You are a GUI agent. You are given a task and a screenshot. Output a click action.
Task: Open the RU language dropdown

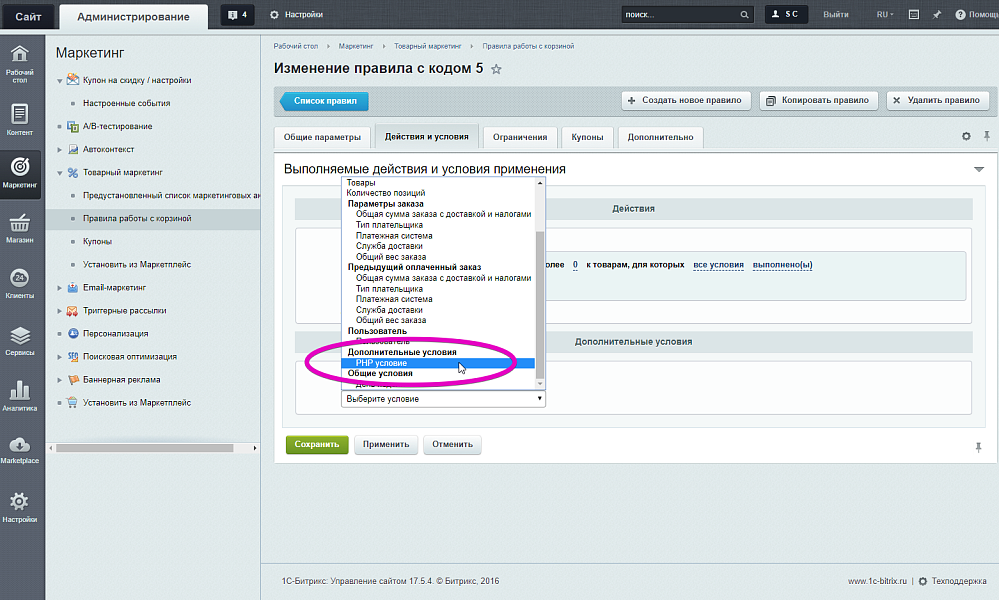(x=885, y=15)
